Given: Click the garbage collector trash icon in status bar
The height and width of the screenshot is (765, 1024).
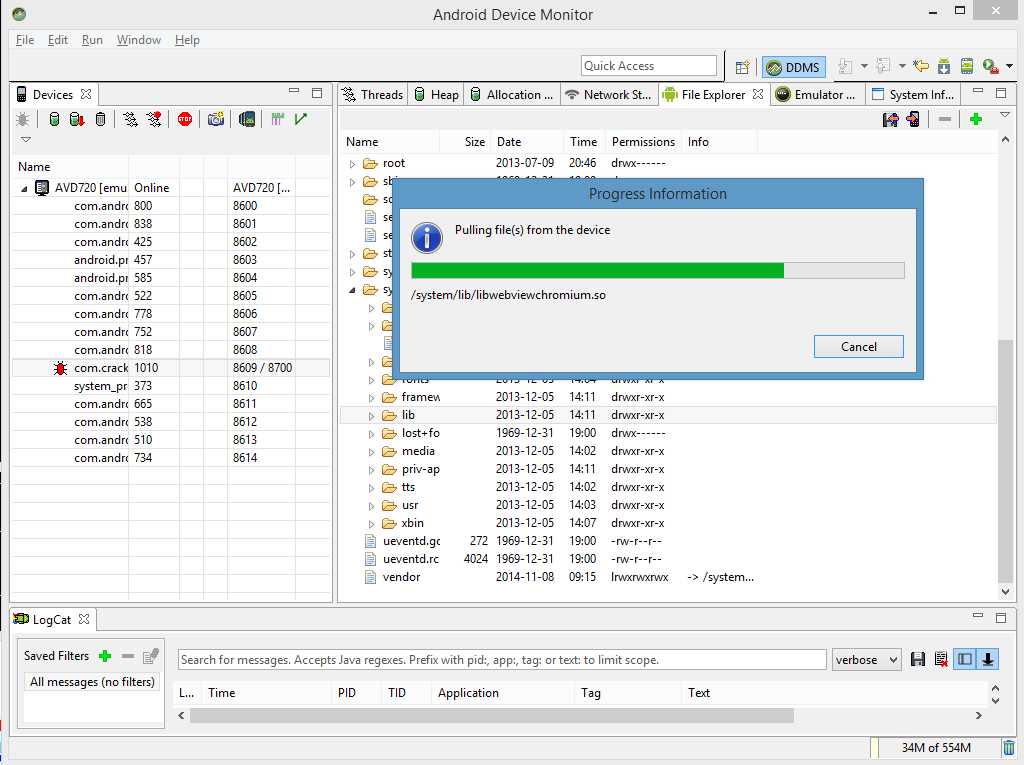Looking at the screenshot, I should coord(1009,747).
